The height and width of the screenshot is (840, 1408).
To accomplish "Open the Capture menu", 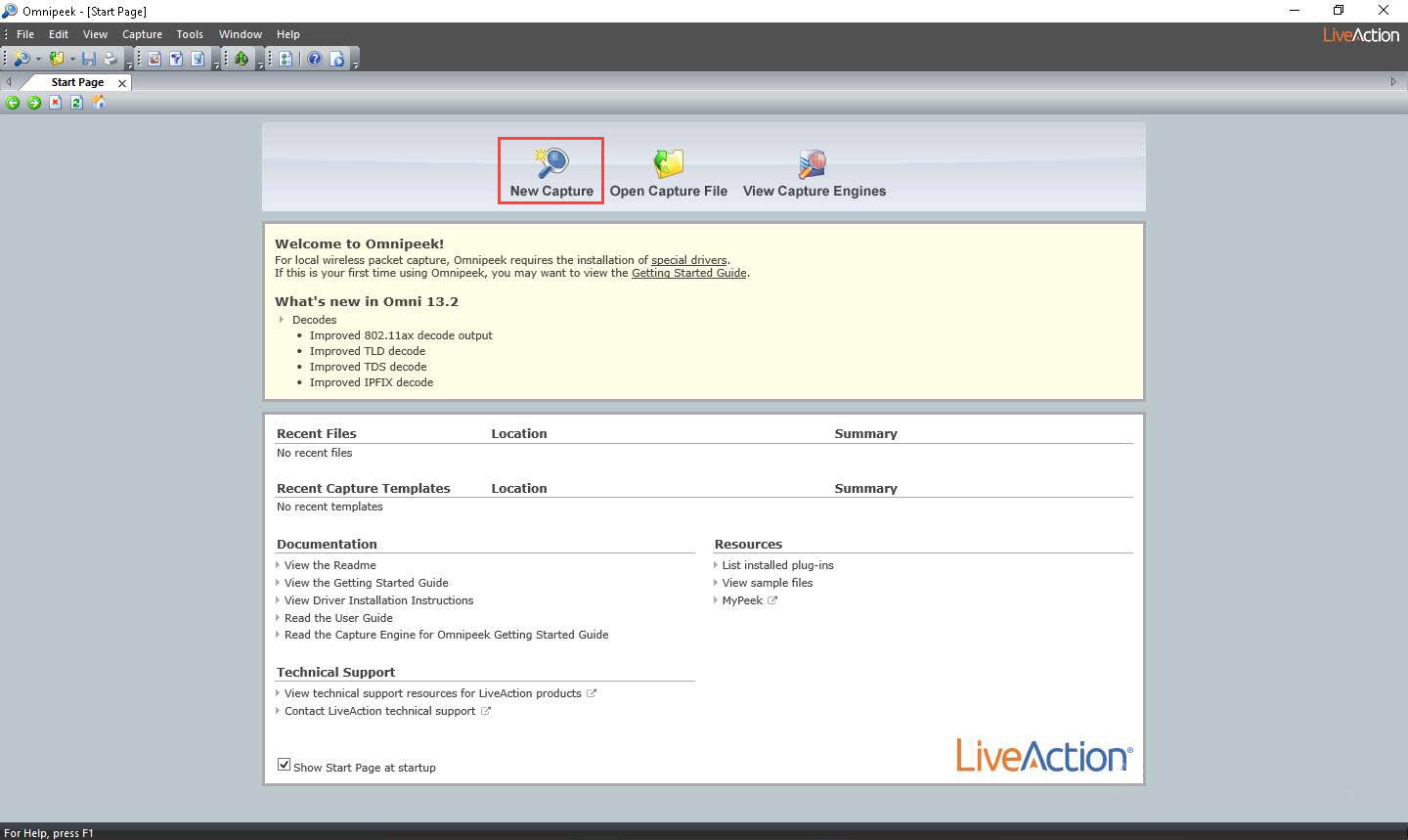I will tap(142, 34).
